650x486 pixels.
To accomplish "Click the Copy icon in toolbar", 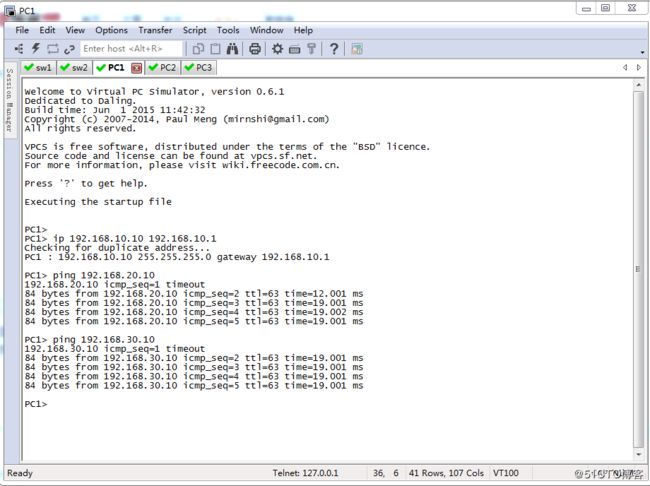I will pyautogui.click(x=198, y=49).
